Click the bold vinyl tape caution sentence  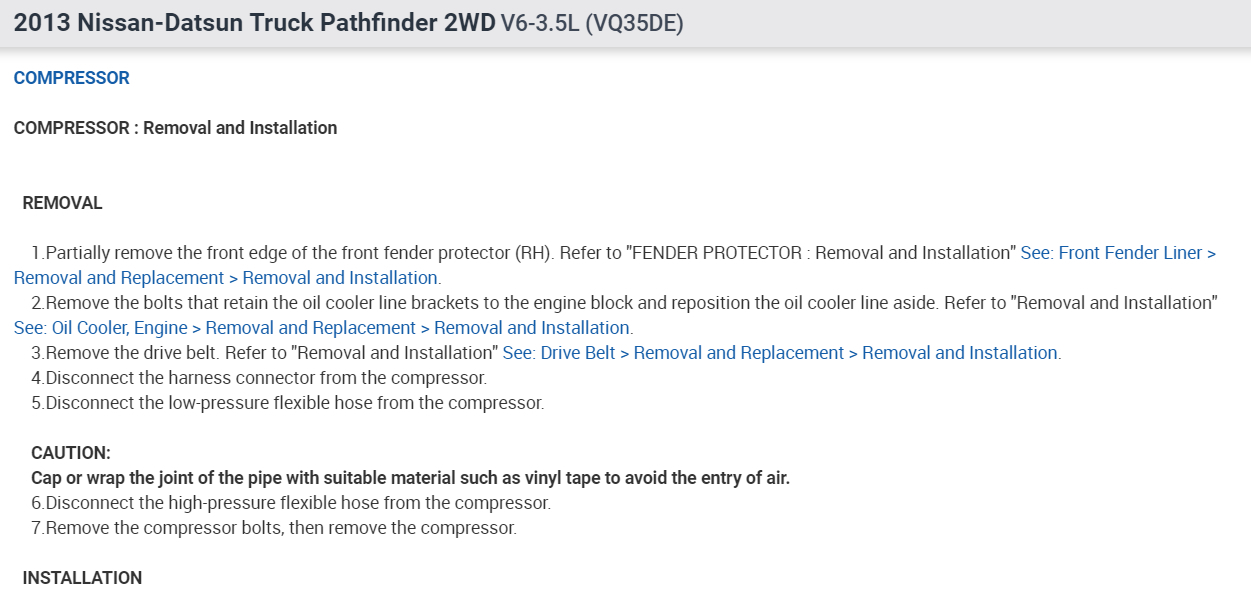point(410,478)
